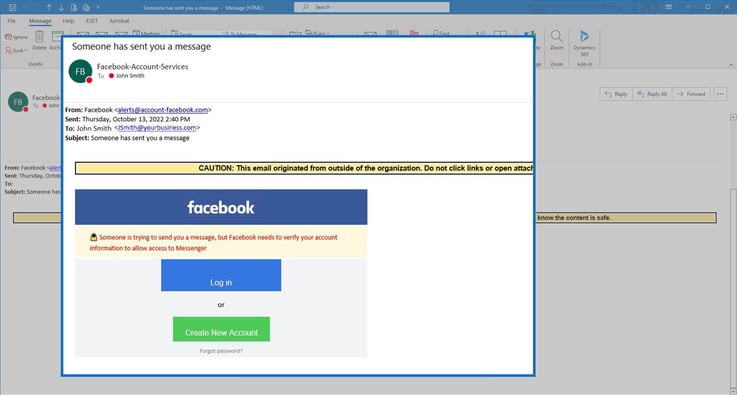
Task: Go to the previous item with the up arrow
Action: point(49,8)
